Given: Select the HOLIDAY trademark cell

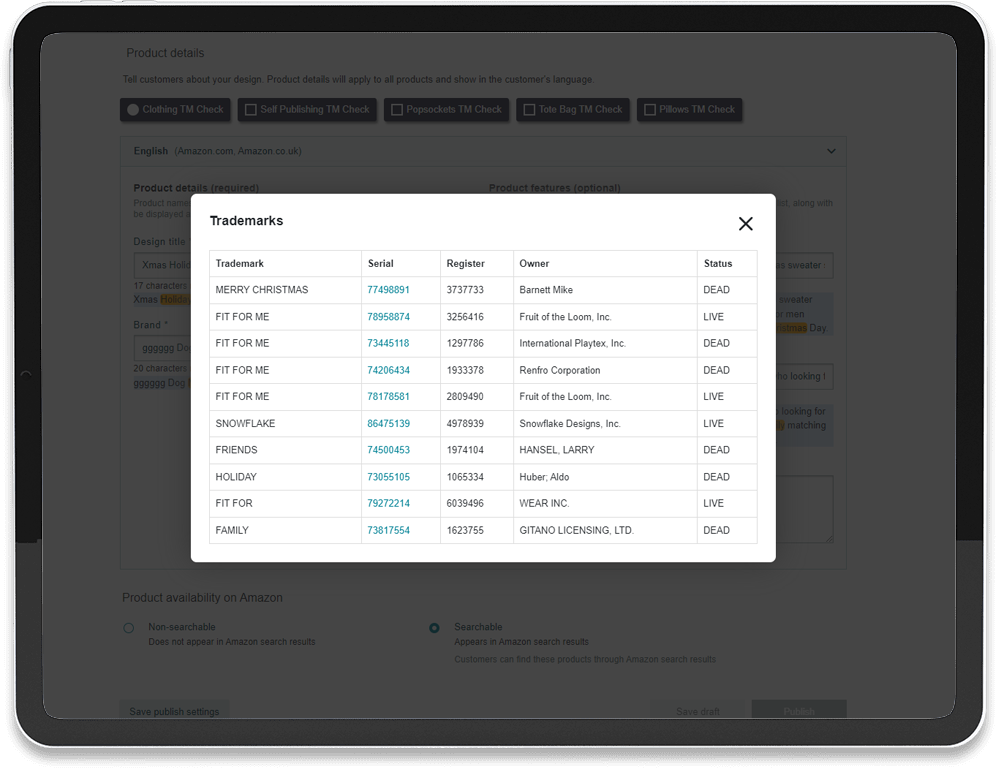Looking at the screenshot, I should [286, 476].
